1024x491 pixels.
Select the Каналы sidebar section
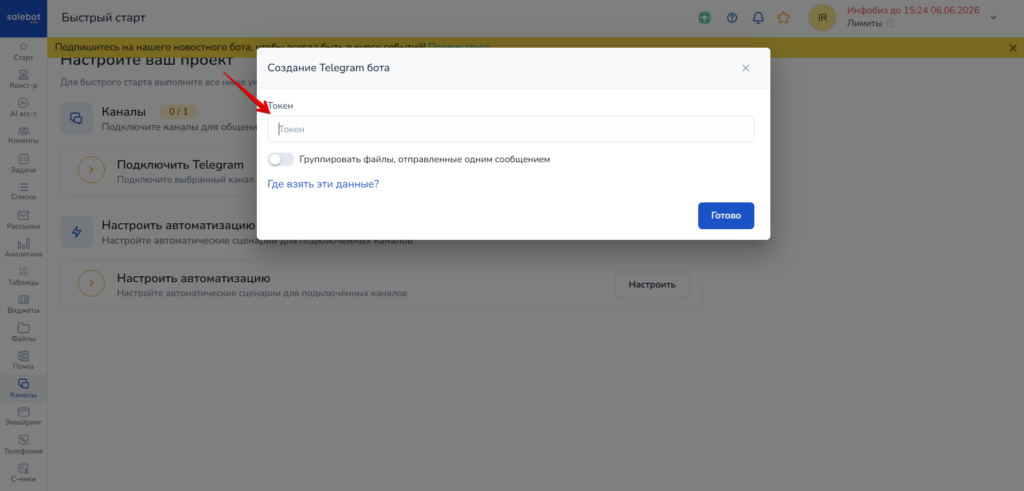[24, 388]
